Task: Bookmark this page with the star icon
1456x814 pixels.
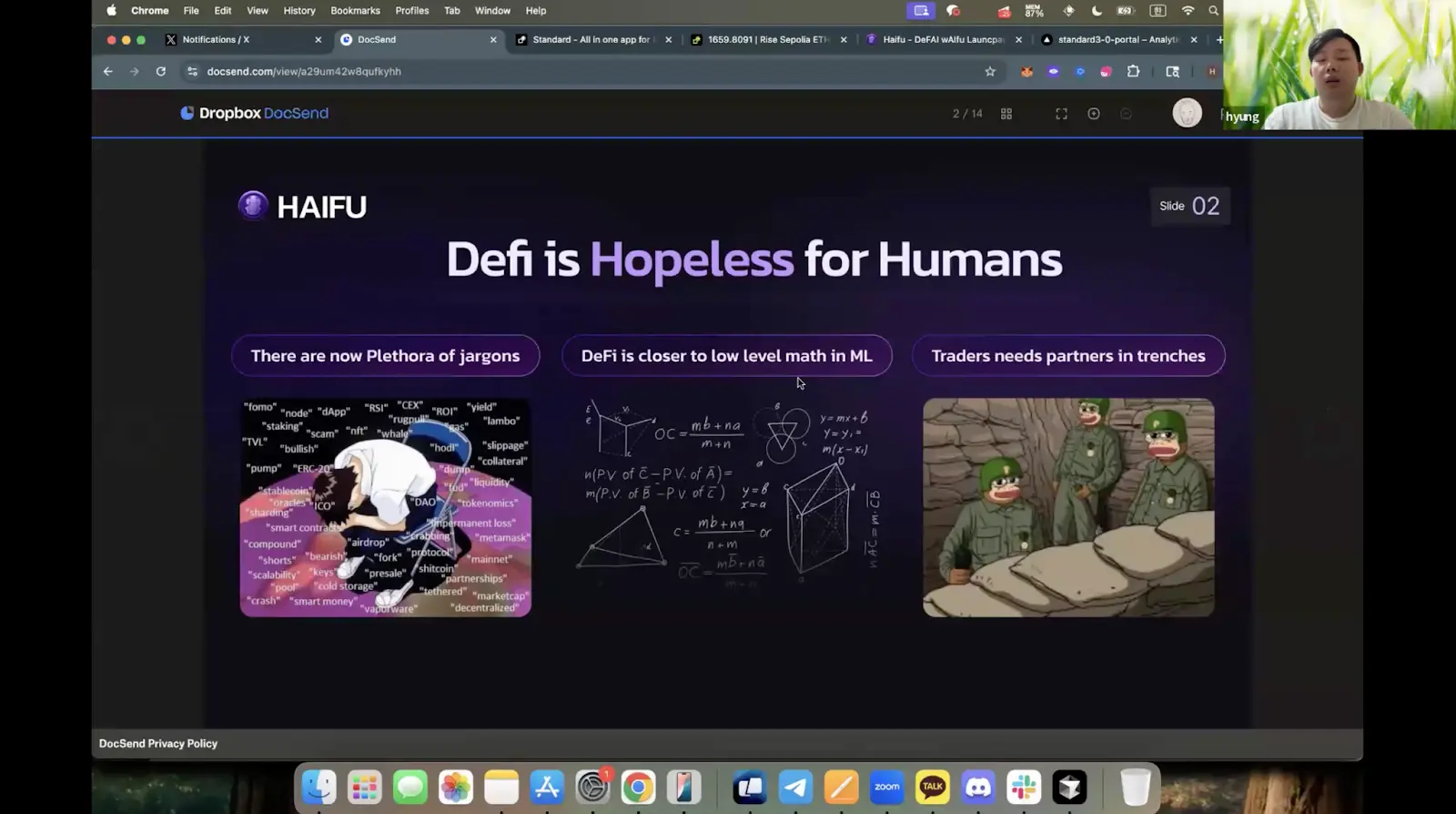Action: point(990,71)
